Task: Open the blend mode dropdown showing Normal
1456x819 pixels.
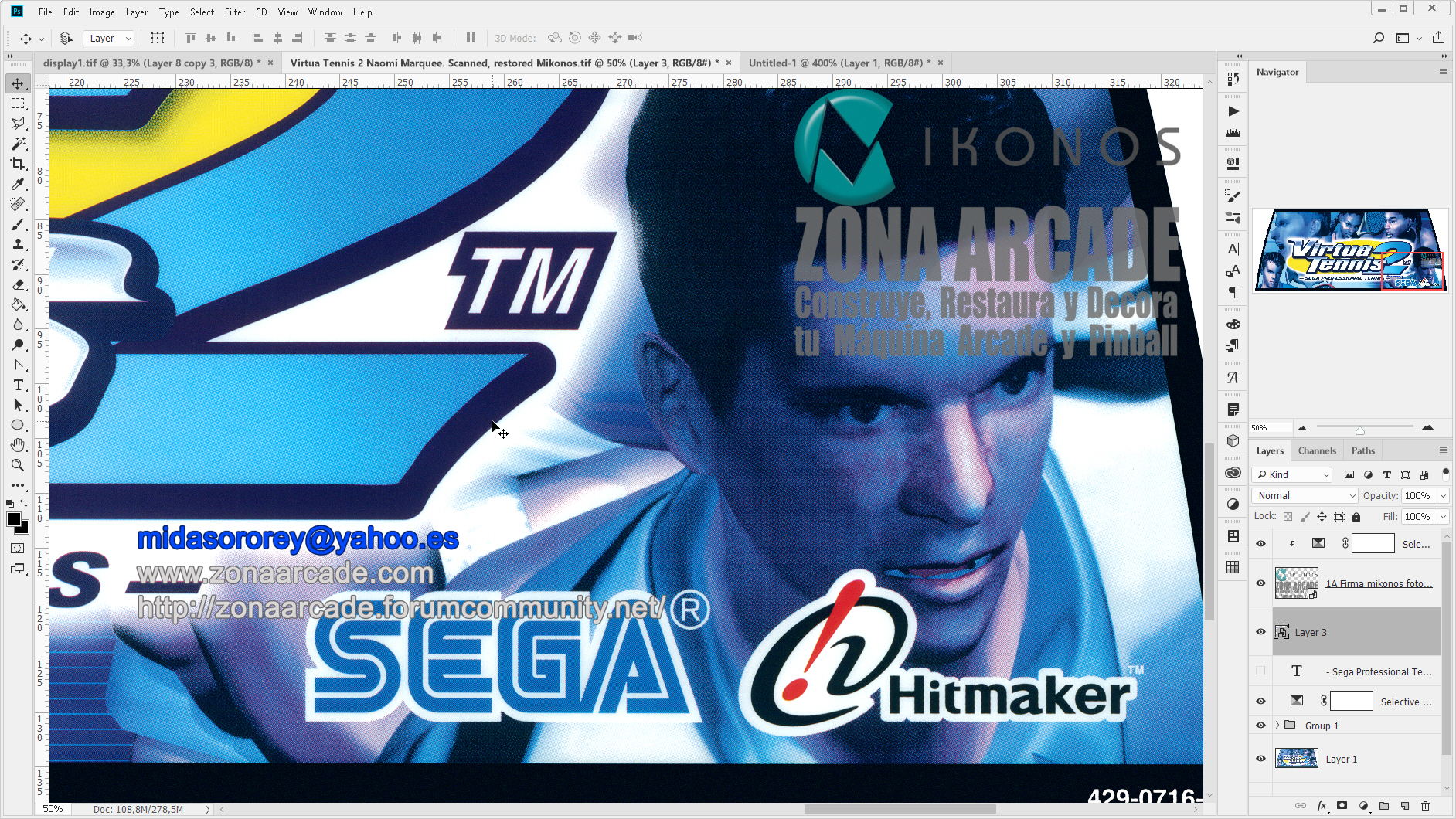Action: point(1304,495)
